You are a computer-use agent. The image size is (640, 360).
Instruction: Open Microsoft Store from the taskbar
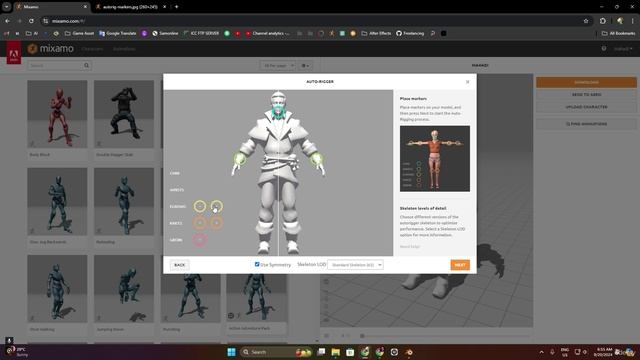coord(350,352)
